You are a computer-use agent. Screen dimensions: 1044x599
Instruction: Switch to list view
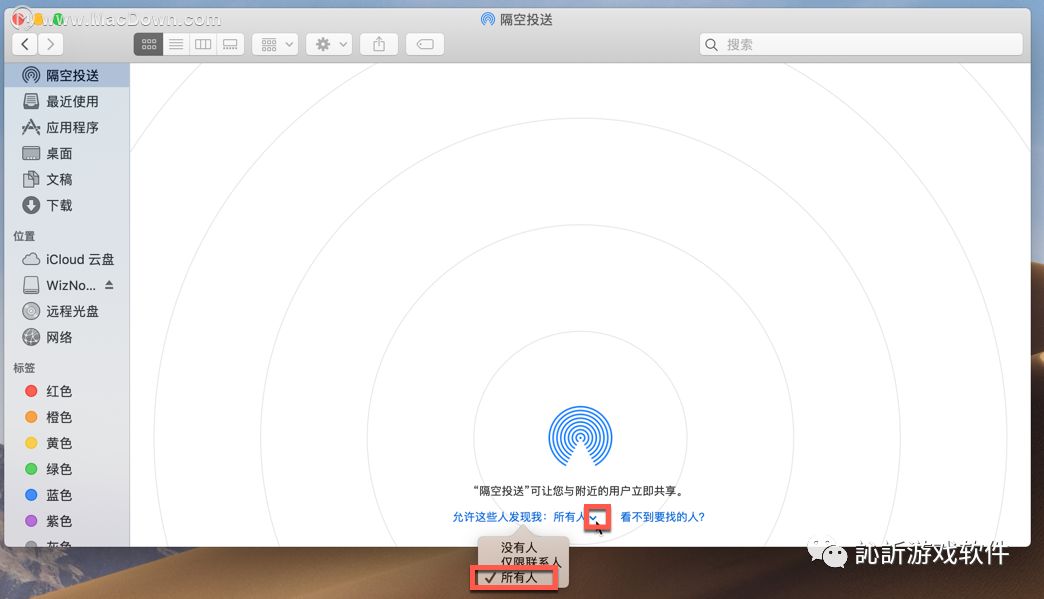pos(176,45)
